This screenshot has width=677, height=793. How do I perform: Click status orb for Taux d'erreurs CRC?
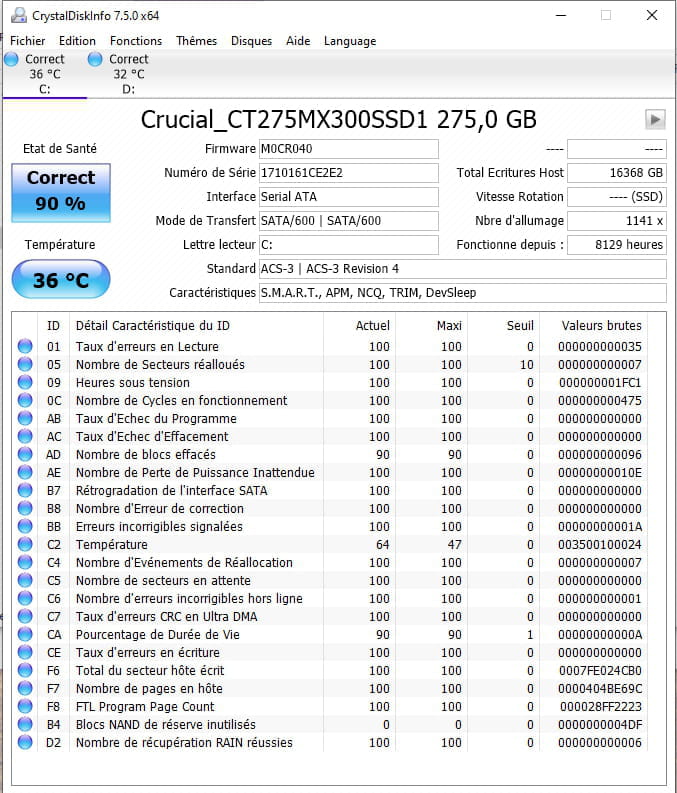pos(25,616)
